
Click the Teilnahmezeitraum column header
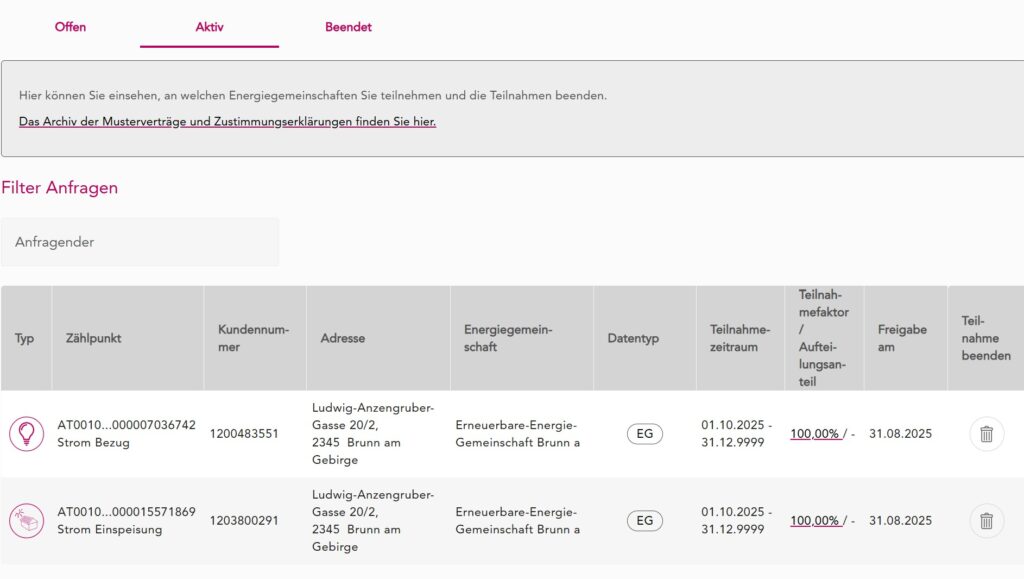(x=739, y=338)
